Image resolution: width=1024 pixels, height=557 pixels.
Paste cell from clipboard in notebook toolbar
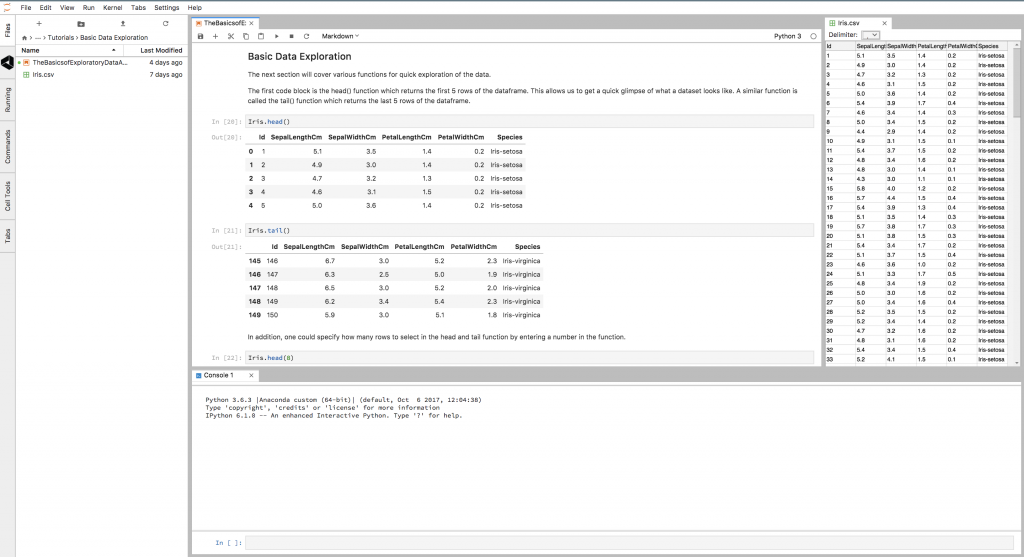pos(261,36)
